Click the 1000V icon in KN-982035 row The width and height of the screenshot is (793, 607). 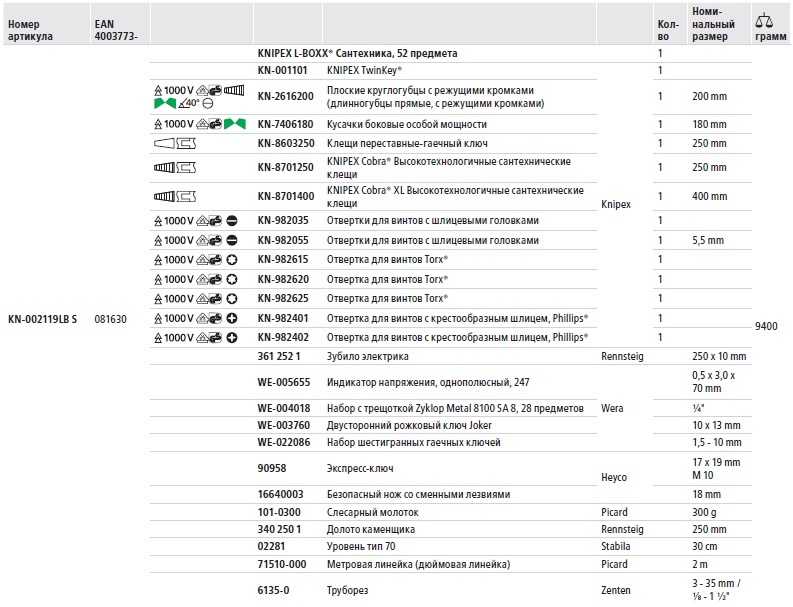173,221
